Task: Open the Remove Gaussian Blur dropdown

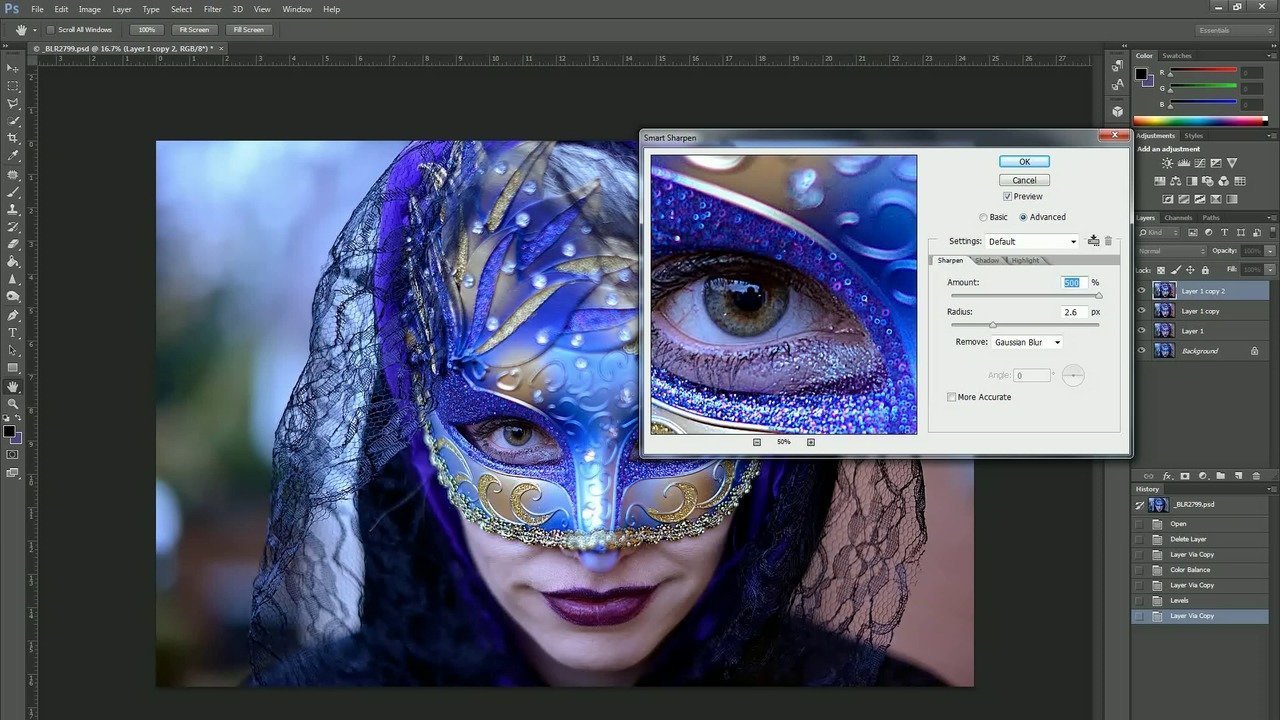Action: pos(1026,342)
